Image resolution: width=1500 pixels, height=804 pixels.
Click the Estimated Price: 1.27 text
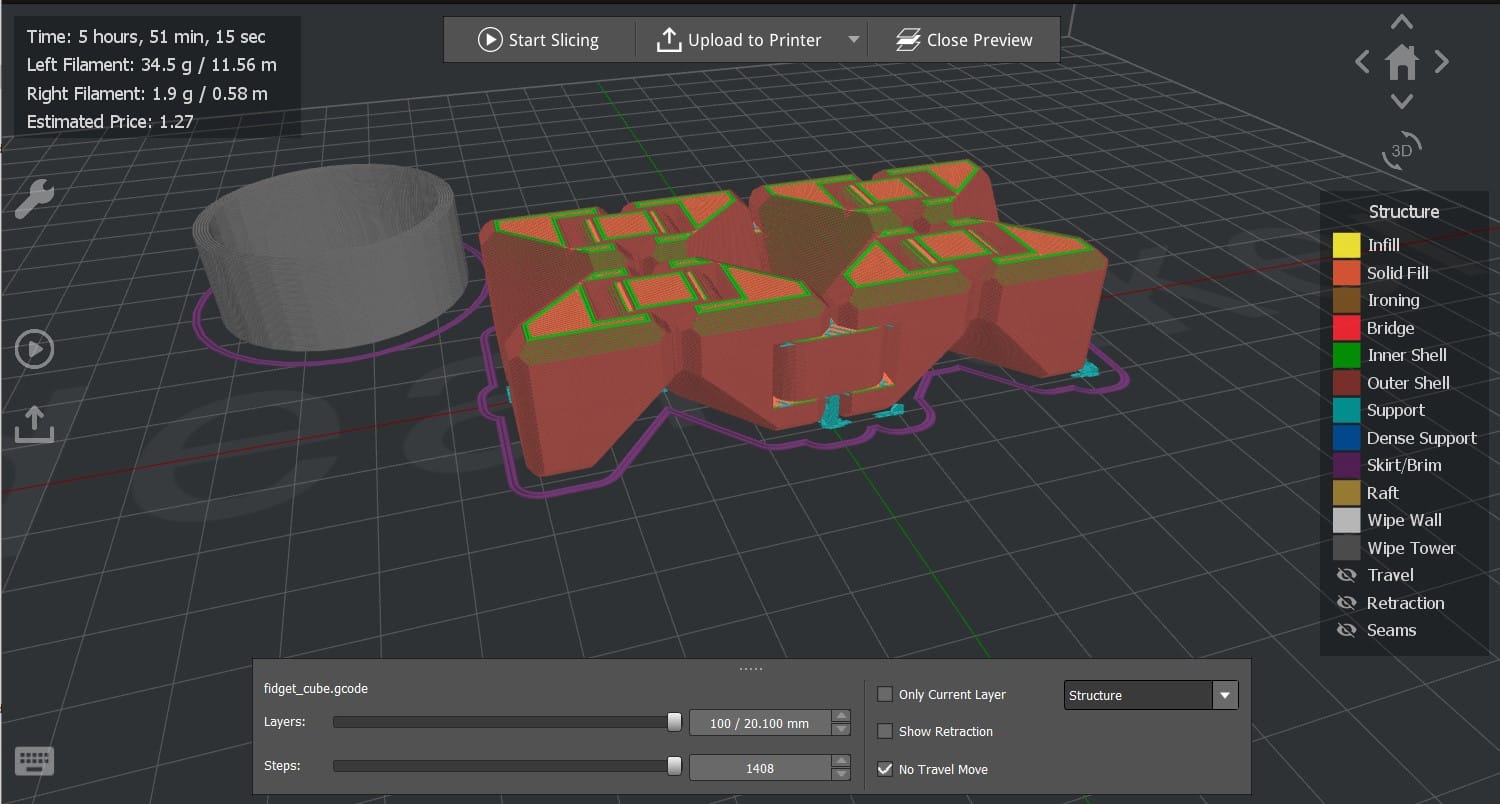tap(110, 121)
